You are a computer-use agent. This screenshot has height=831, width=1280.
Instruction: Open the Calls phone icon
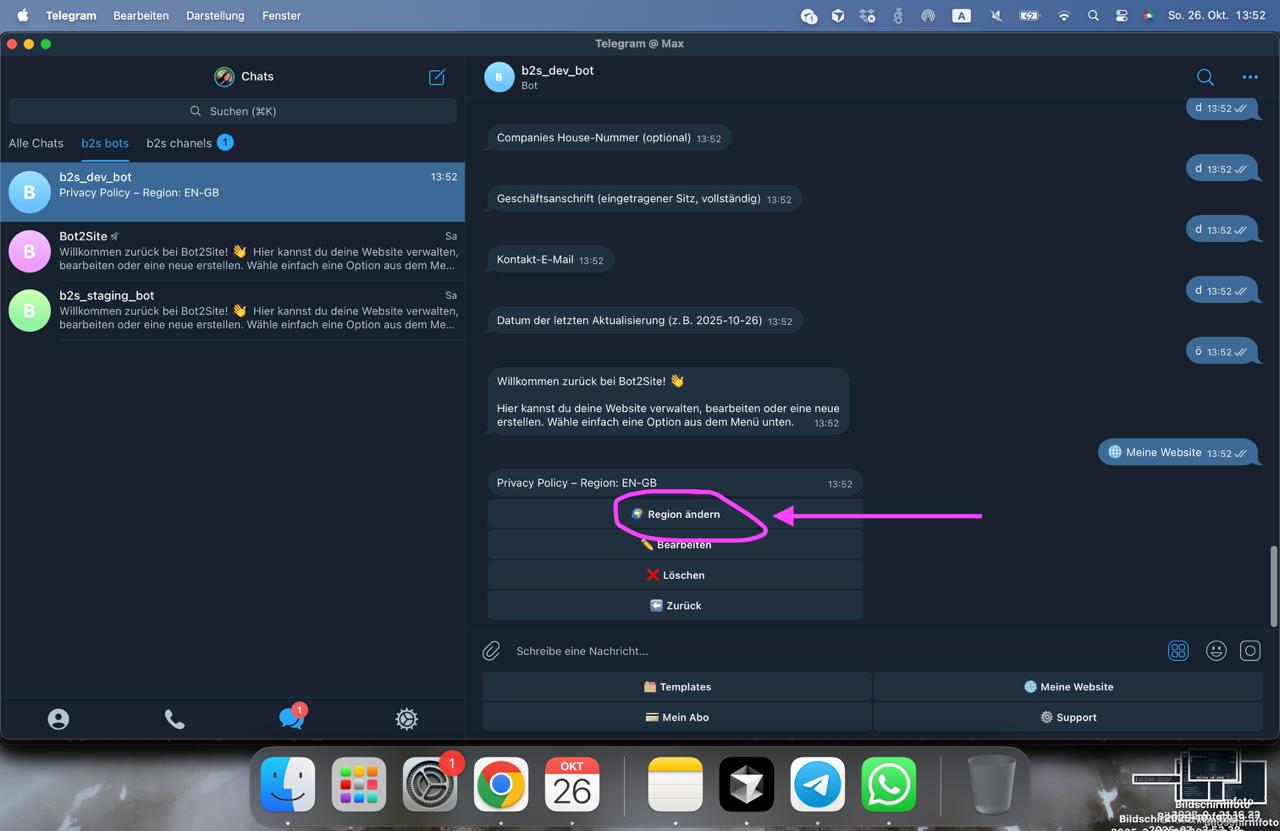(174, 719)
